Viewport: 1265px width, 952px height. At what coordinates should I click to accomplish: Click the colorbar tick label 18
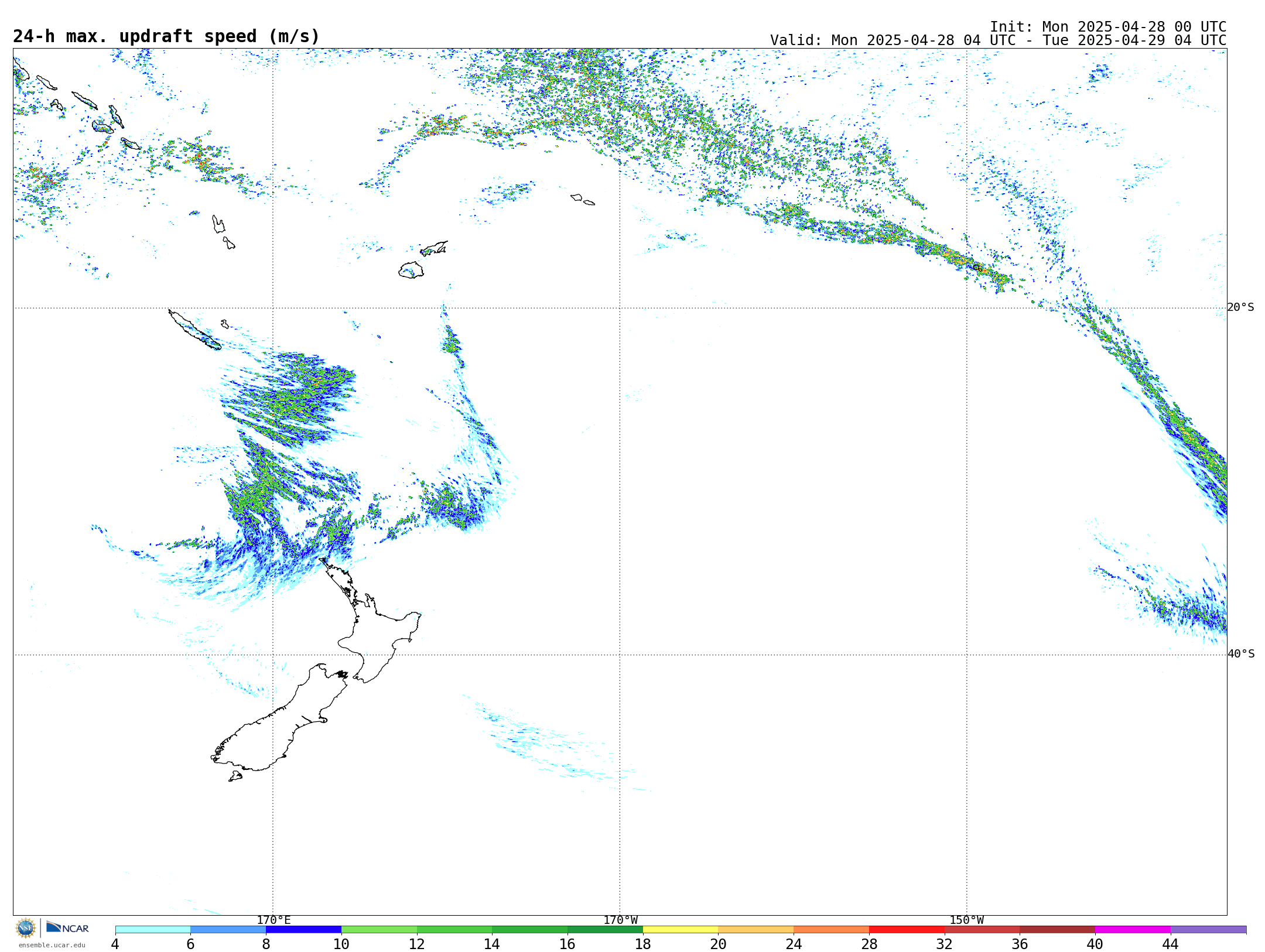point(643,944)
